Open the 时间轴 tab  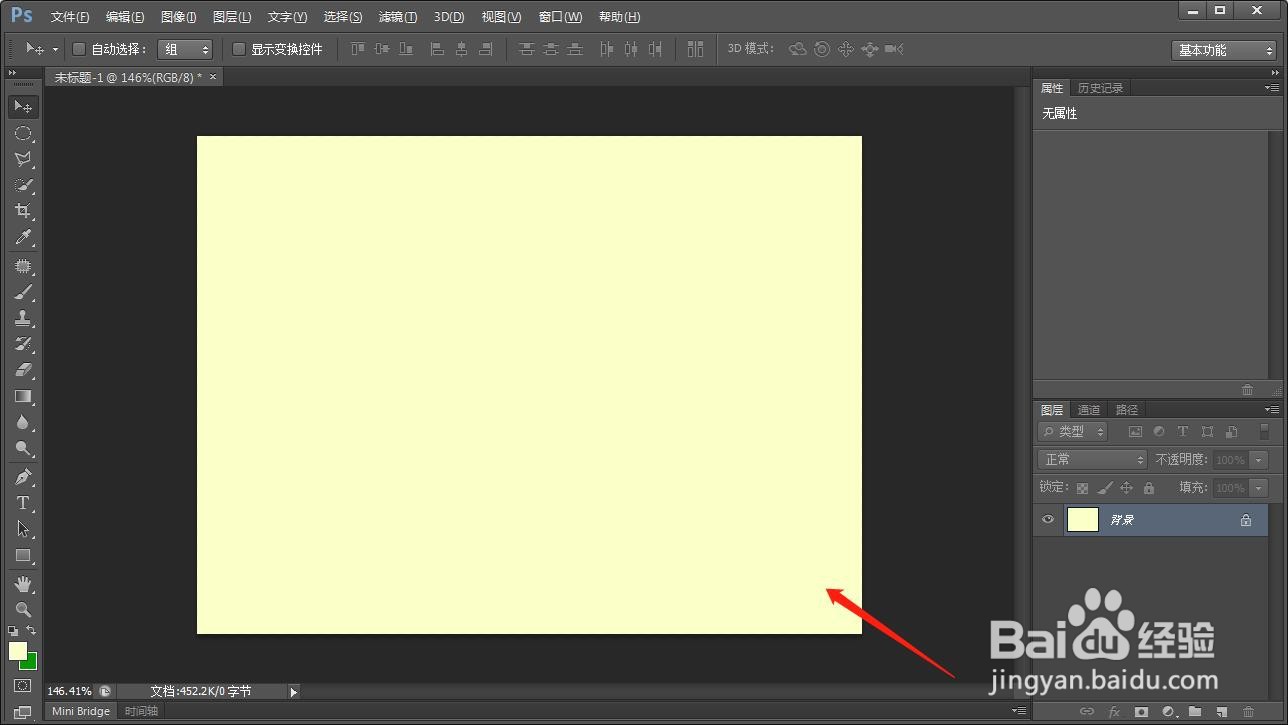[141, 711]
